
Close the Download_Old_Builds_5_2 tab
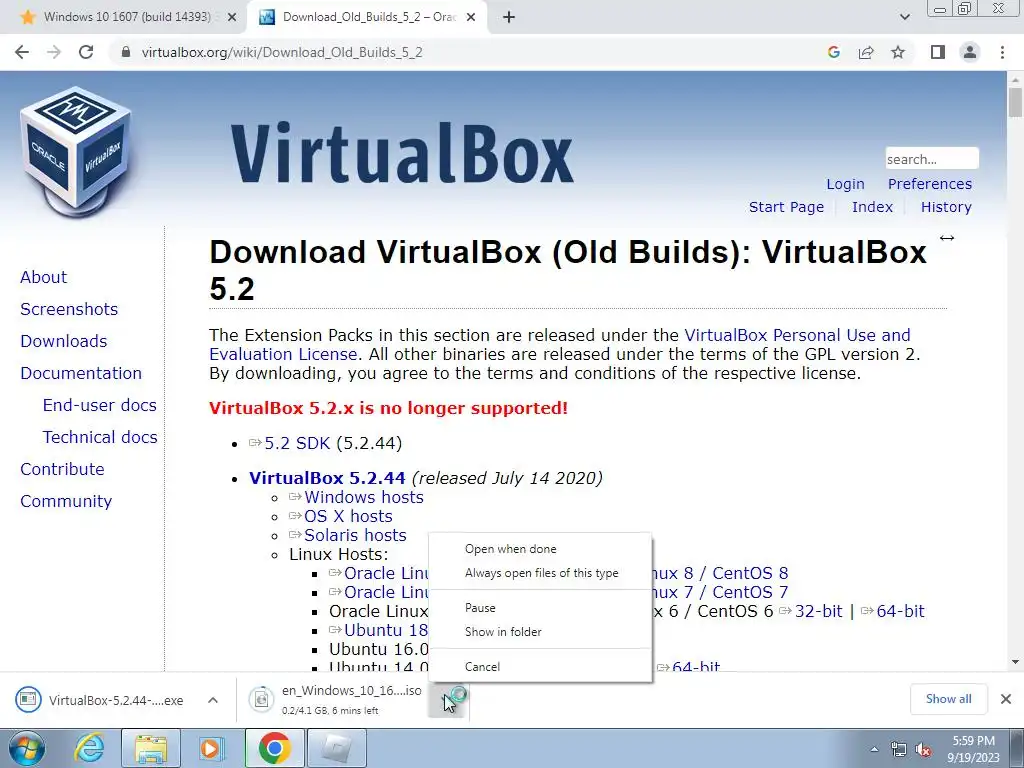(x=471, y=18)
